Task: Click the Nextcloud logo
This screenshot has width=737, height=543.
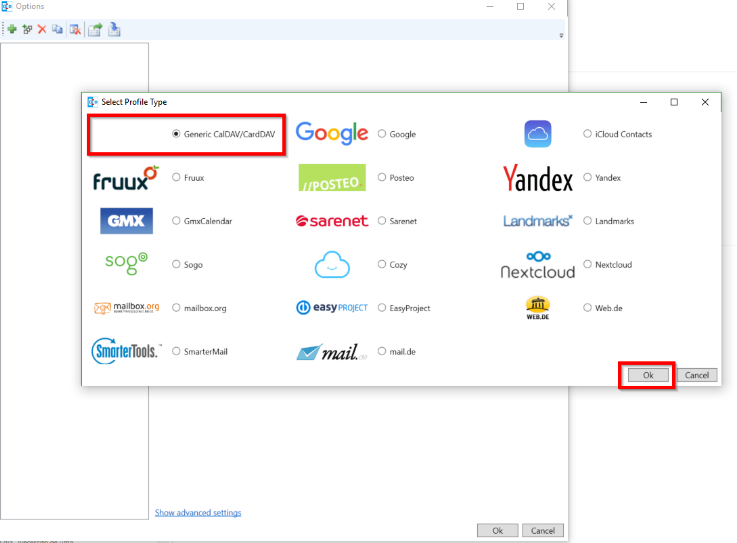Action: pyautogui.click(x=538, y=264)
